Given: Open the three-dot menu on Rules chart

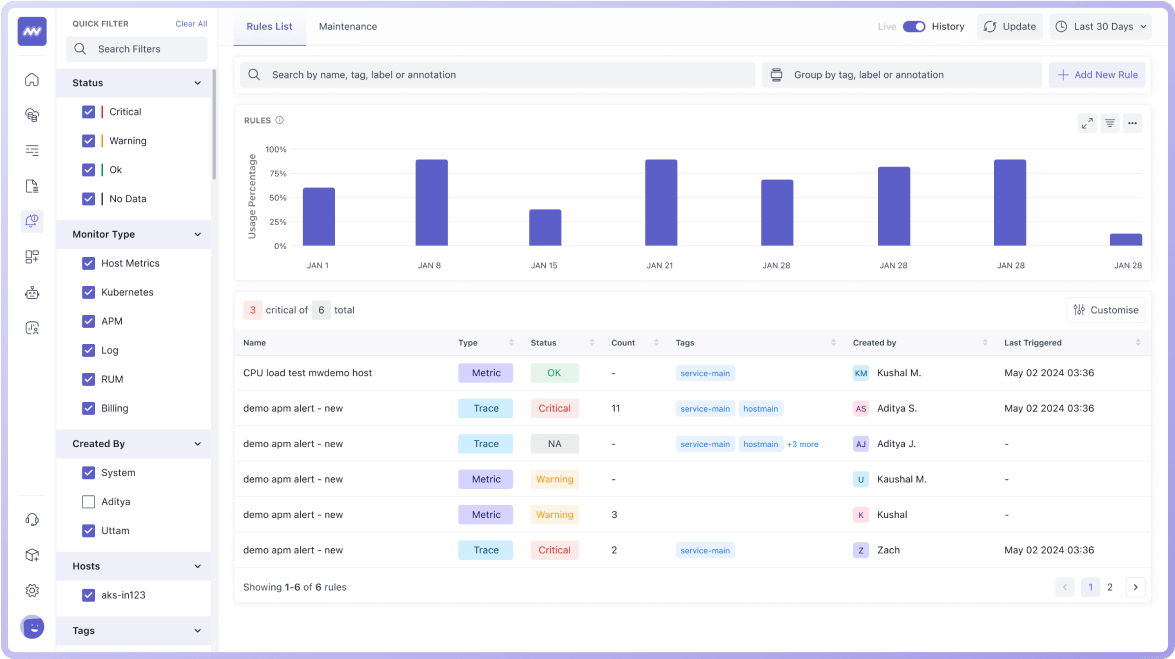Looking at the screenshot, I should [1132, 123].
